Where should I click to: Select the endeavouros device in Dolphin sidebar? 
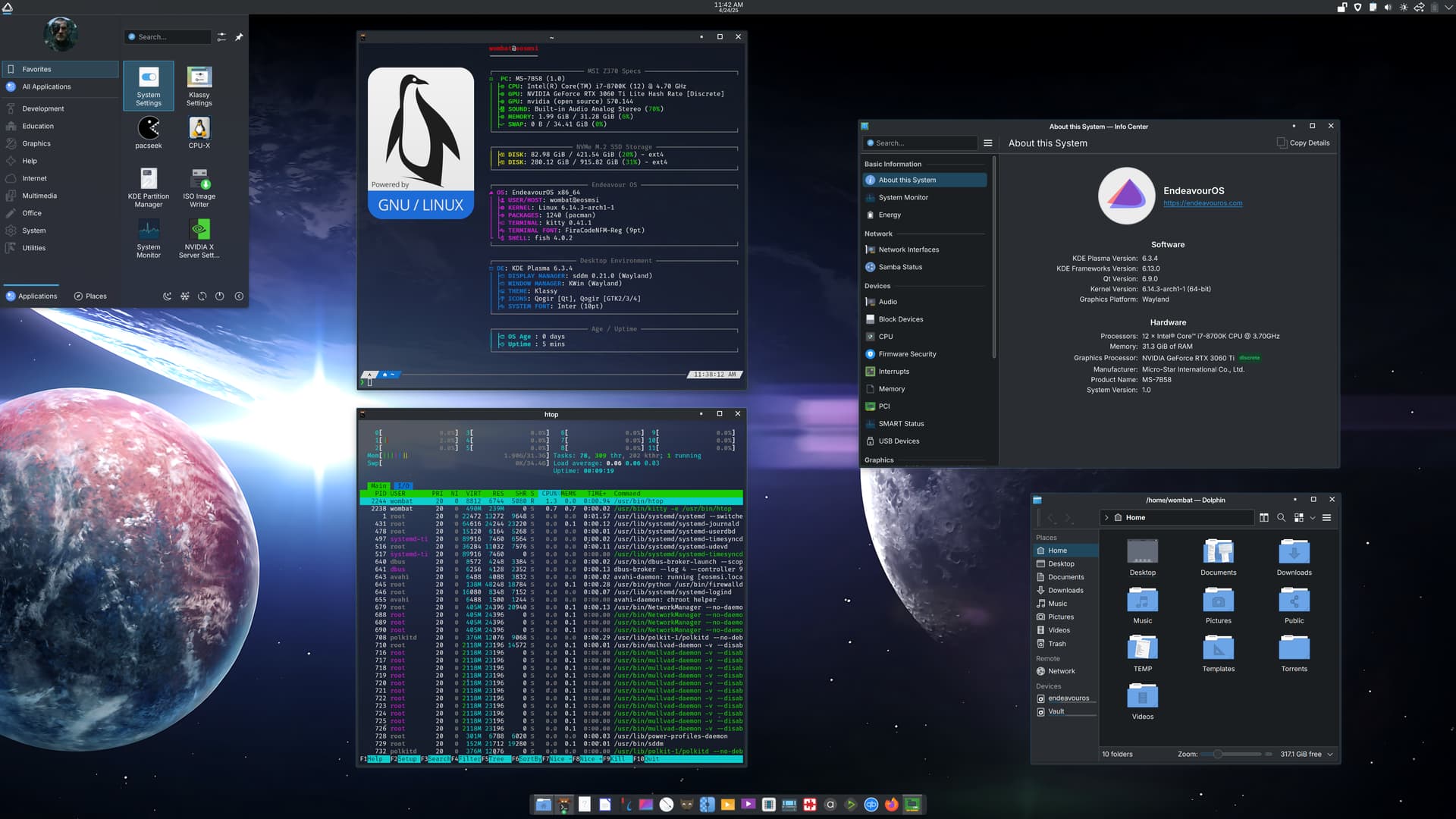1066,698
